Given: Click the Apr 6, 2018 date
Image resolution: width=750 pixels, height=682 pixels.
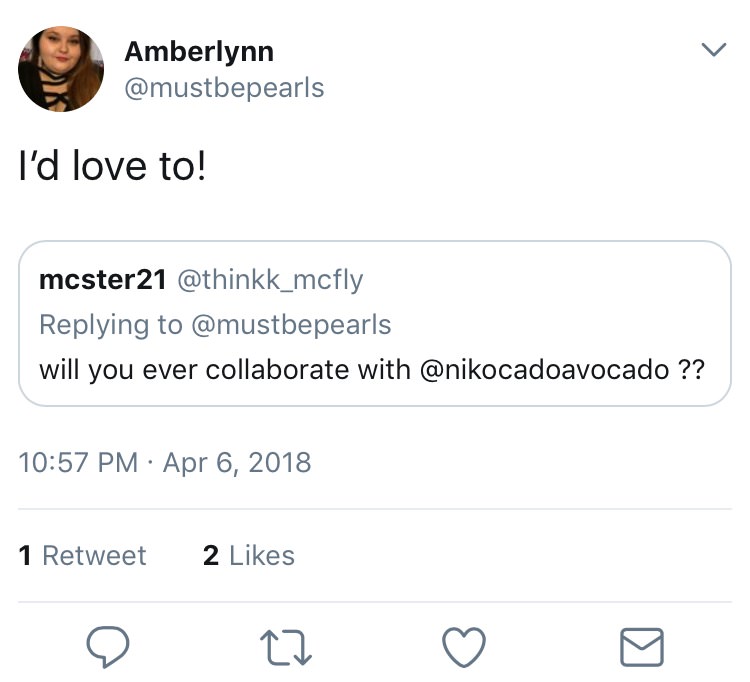Looking at the screenshot, I should tap(237, 463).
